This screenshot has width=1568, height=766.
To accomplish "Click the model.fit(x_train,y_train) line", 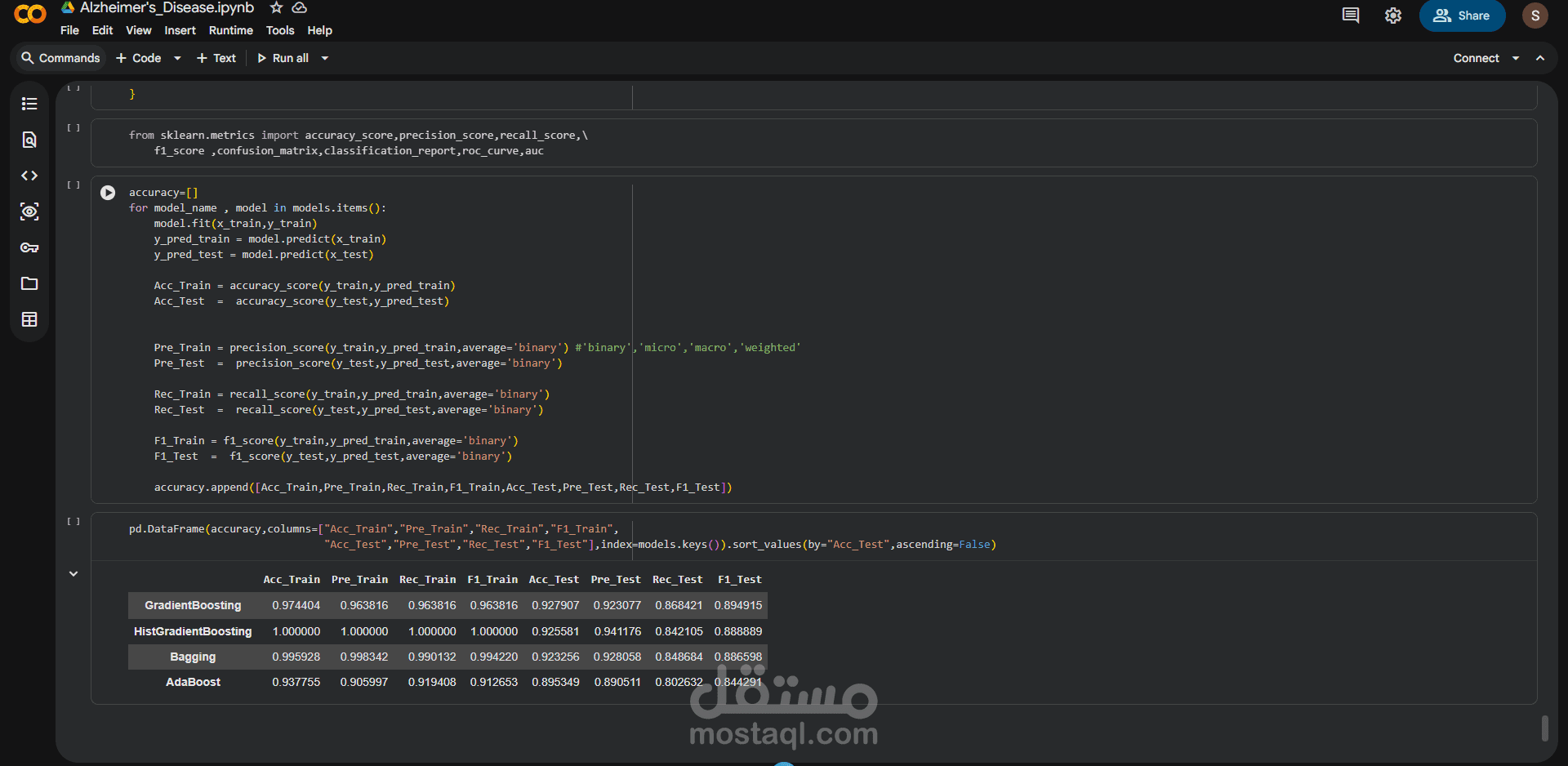I will (x=235, y=224).
